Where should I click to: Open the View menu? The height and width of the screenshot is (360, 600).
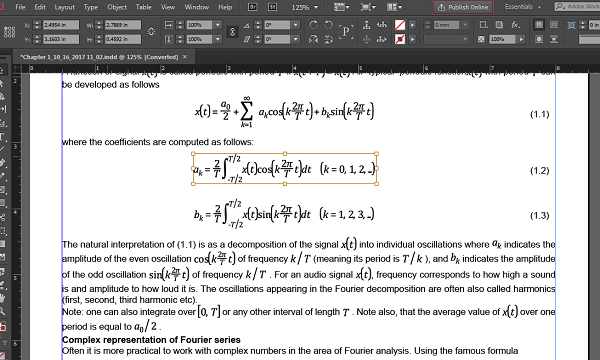point(168,7)
